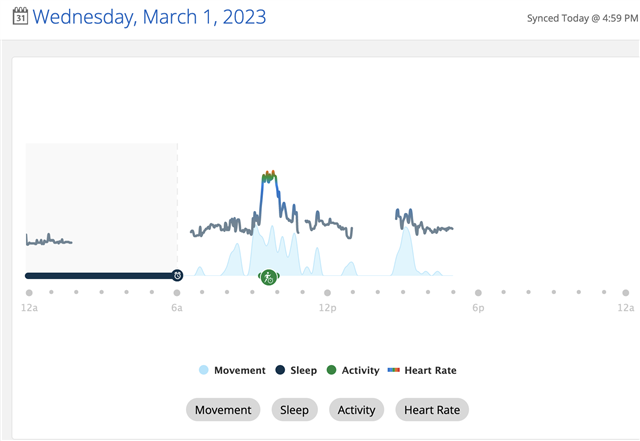
Task: Click the Activity legend green dot
Action: [332, 370]
